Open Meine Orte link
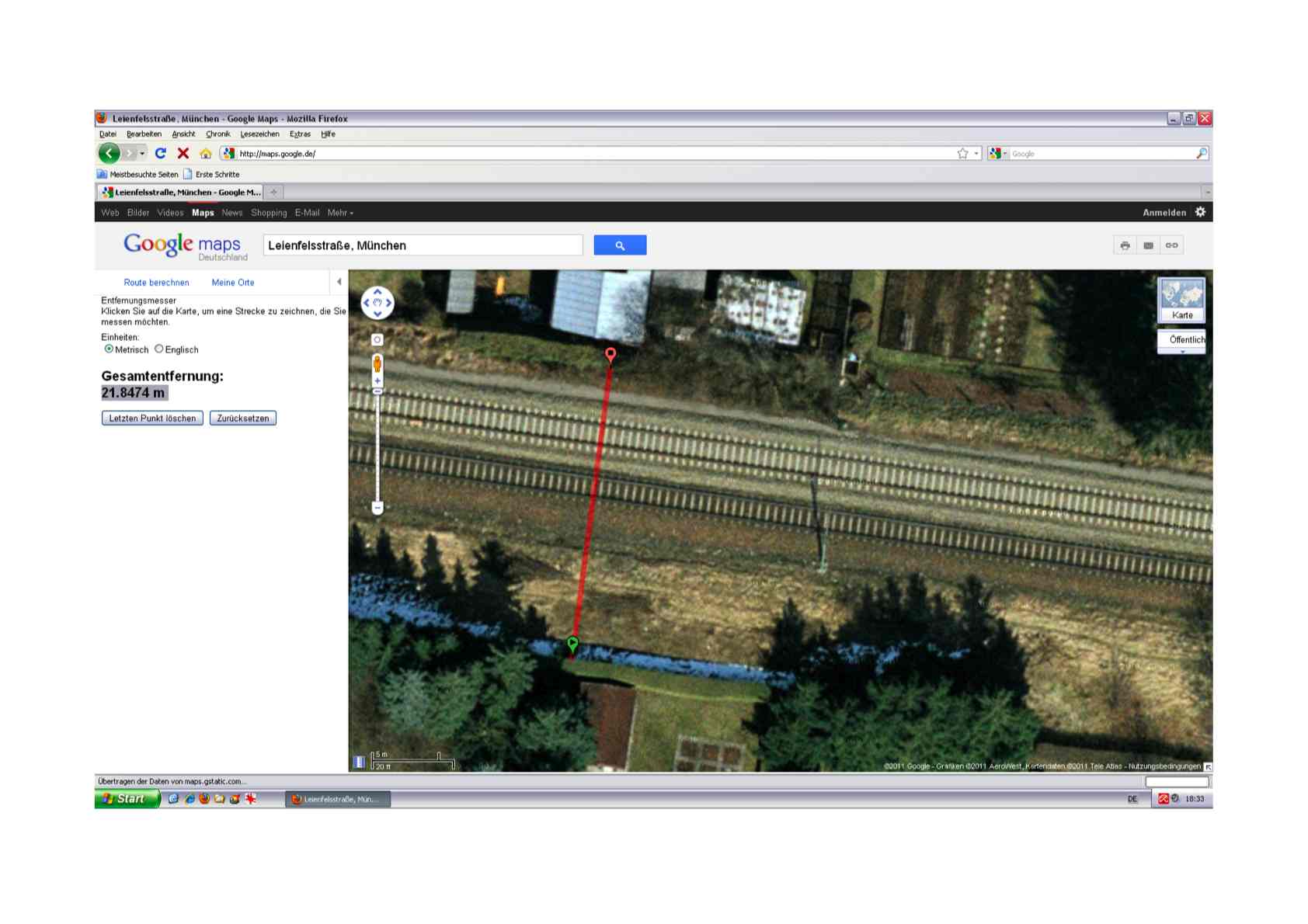1308x924 pixels. [233, 283]
